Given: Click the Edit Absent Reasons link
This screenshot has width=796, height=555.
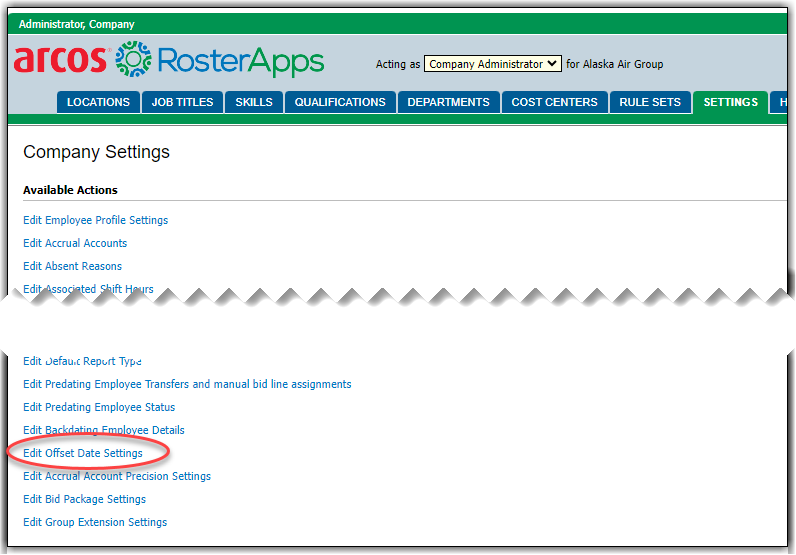Looking at the screenshot, I should pos(72,266).
